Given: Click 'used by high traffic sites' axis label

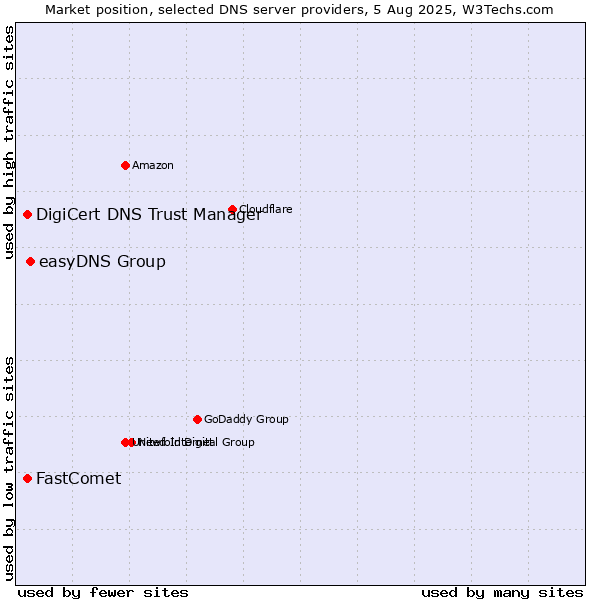Looking at the screenshot, I should 8,142.
